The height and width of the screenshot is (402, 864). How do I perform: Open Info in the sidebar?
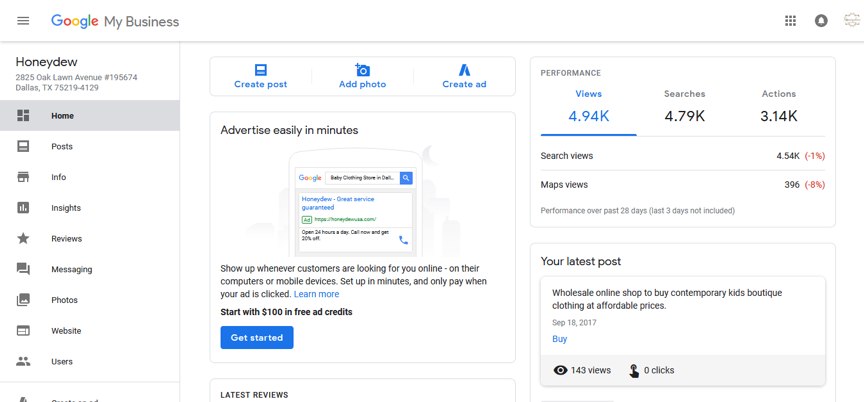[x=90, y=177]
